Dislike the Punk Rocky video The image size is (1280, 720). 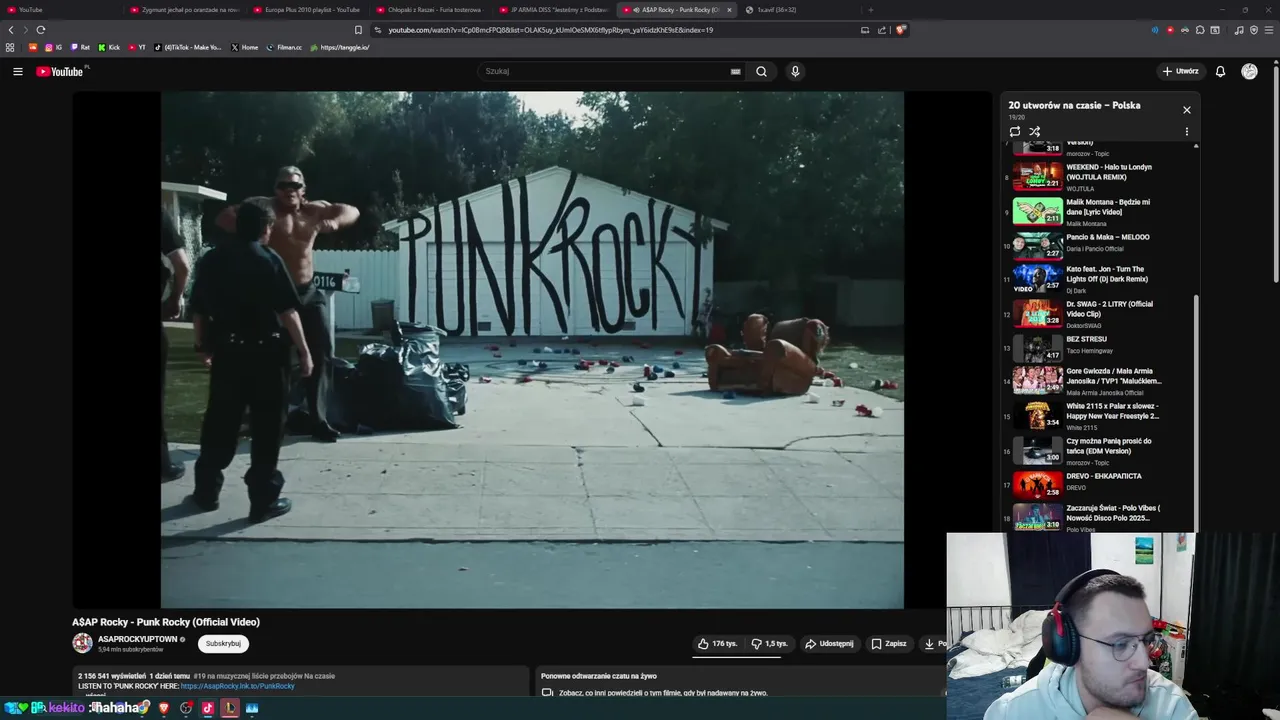coord(769,644)
